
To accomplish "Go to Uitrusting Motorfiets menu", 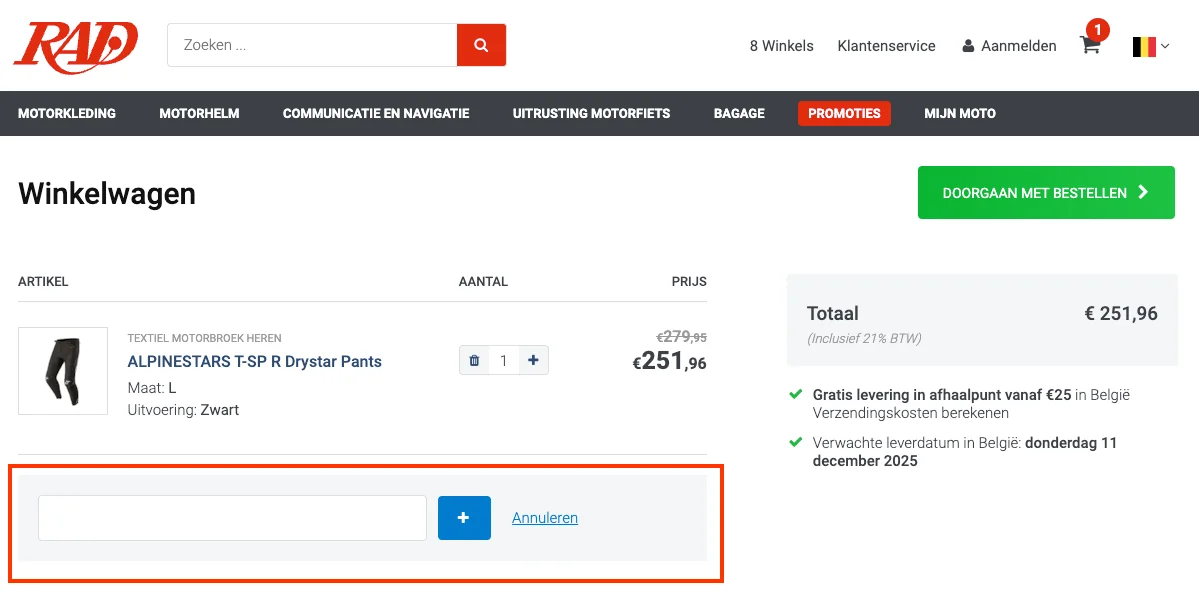I will [591, 114].
